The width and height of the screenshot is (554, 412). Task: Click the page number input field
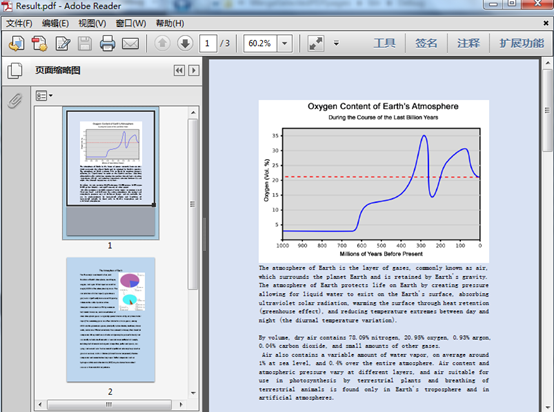pyautogui.click(x=207, y=43)
